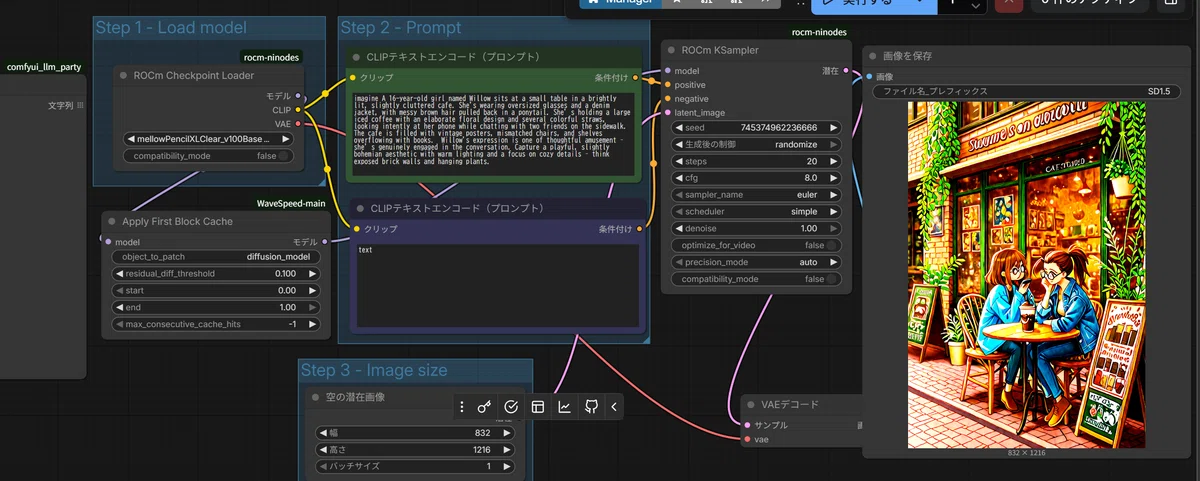
Task: Decrease steps with its left arrow
Action: [679, 161]
